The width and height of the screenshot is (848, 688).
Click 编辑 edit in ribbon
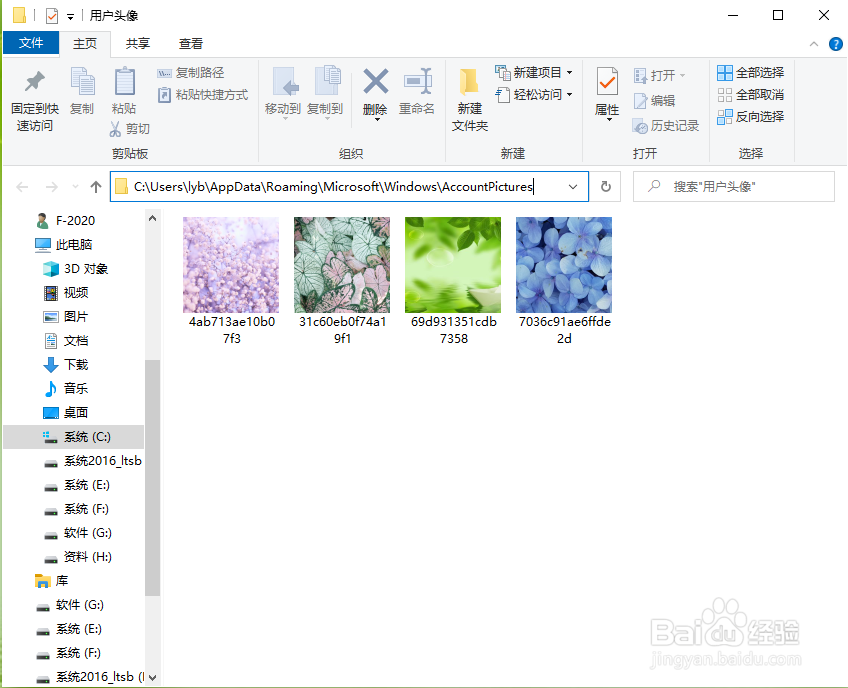654,101
